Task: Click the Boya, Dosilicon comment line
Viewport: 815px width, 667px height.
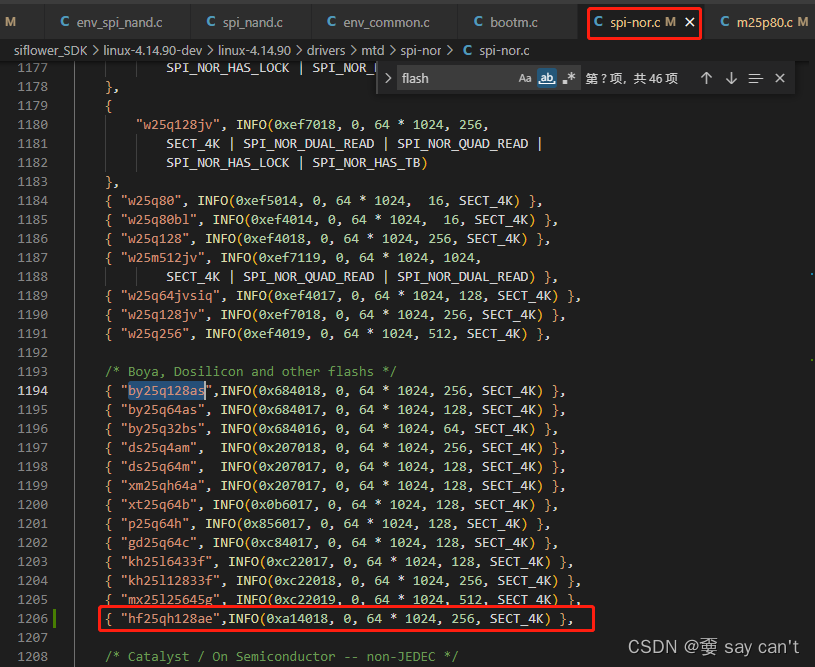Action: [x=251, y=372]
